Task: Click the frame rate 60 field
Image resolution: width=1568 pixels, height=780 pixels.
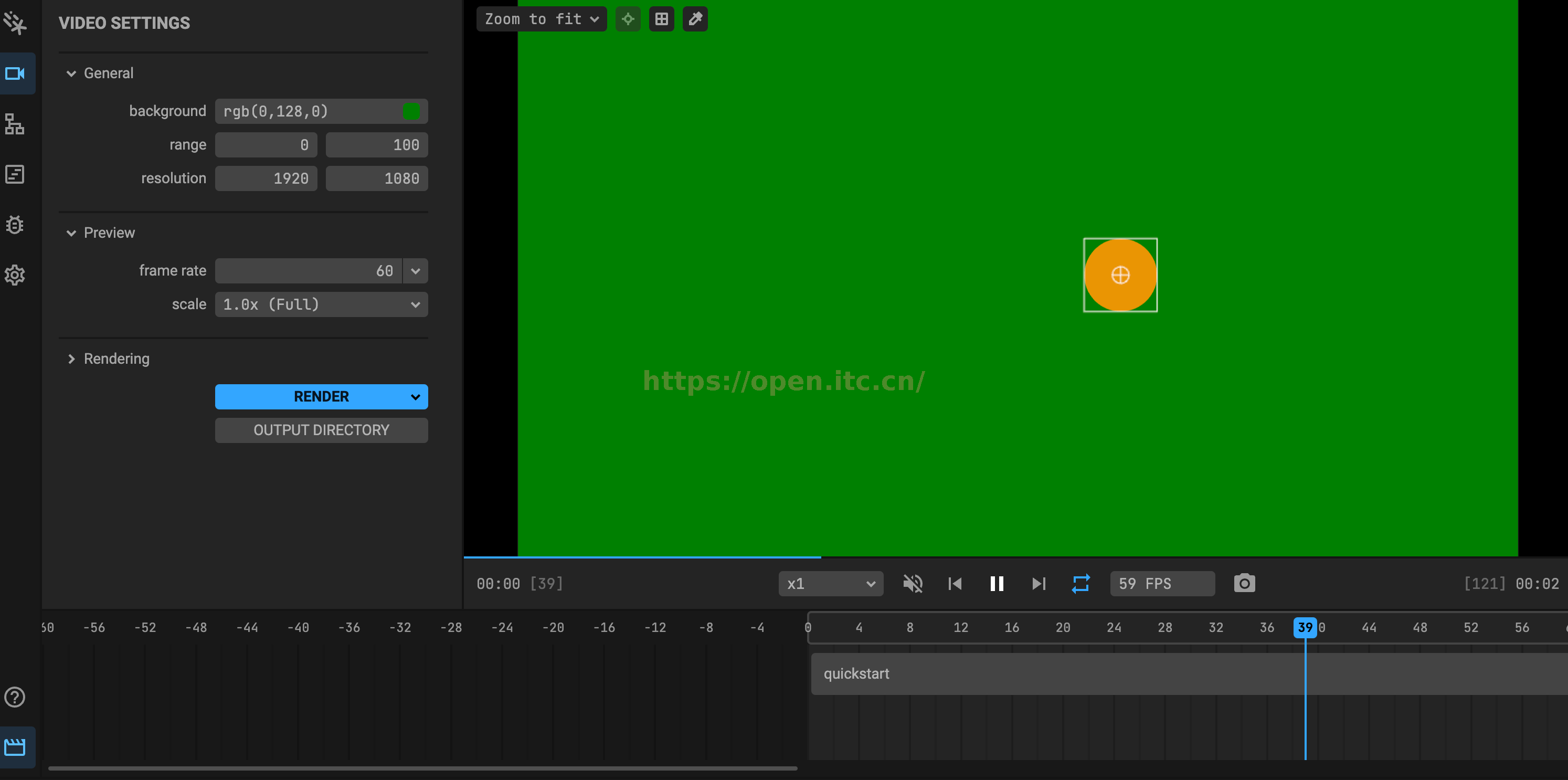Action: (x=309, y=271)
